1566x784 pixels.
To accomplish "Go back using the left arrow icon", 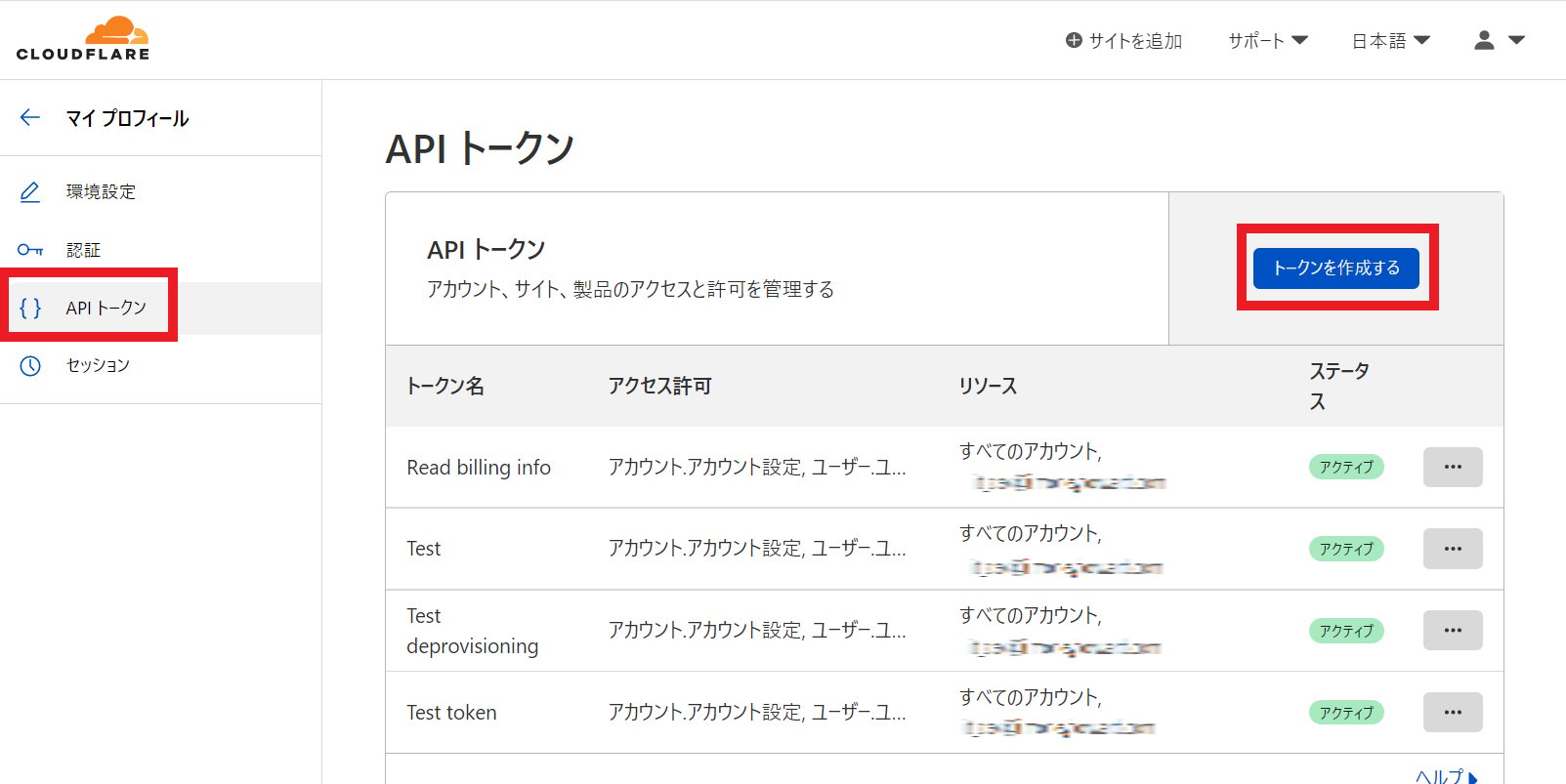I will 30,118.
